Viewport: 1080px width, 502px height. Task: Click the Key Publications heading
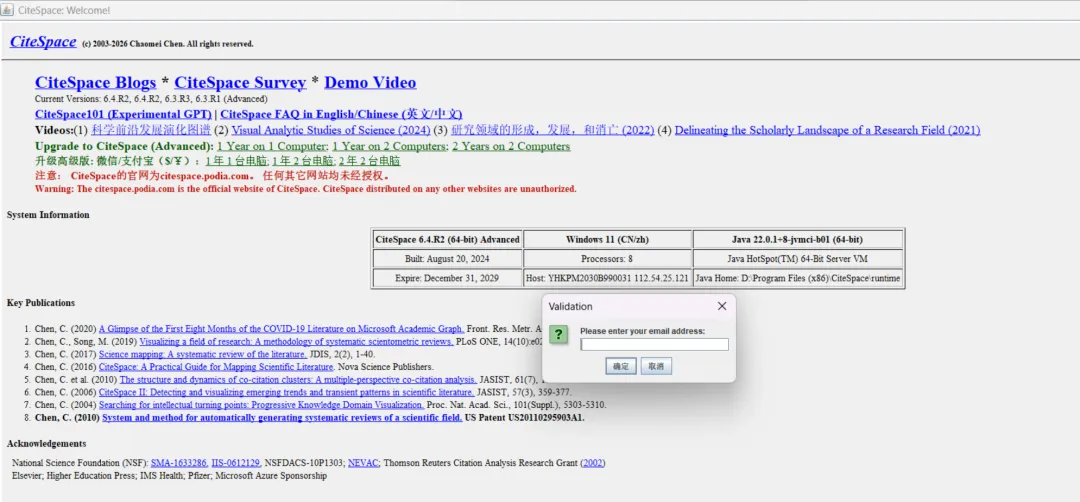pos(41,303)
